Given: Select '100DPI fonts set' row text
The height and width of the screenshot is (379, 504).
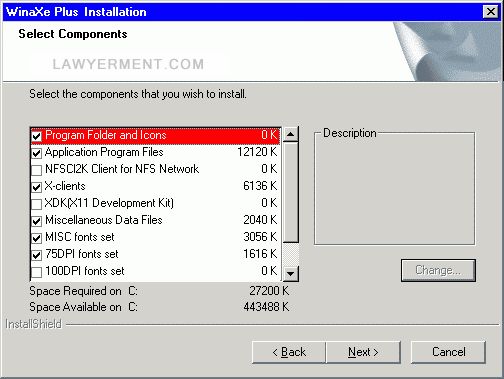Looking at the screenshot, I should point(85,271).
